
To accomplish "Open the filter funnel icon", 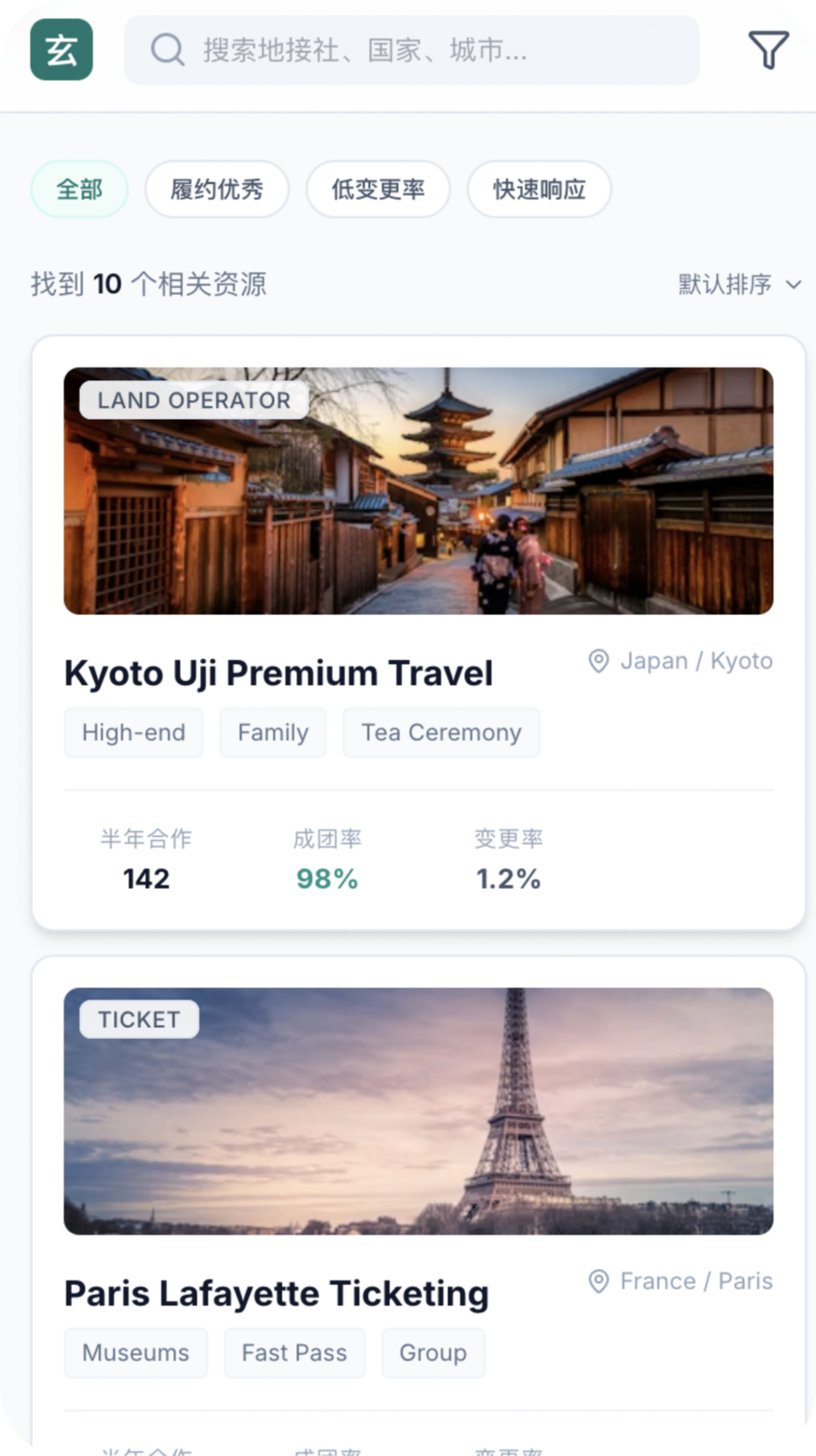I will point(769,50).
